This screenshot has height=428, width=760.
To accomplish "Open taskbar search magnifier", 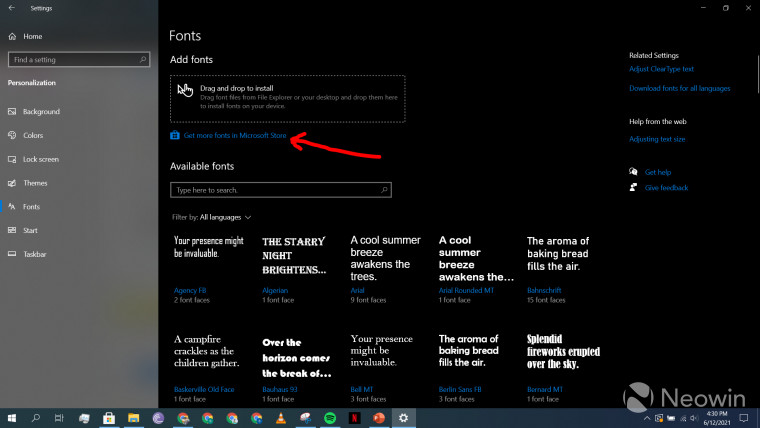I will pyautogui.click(x=35, y=418).
